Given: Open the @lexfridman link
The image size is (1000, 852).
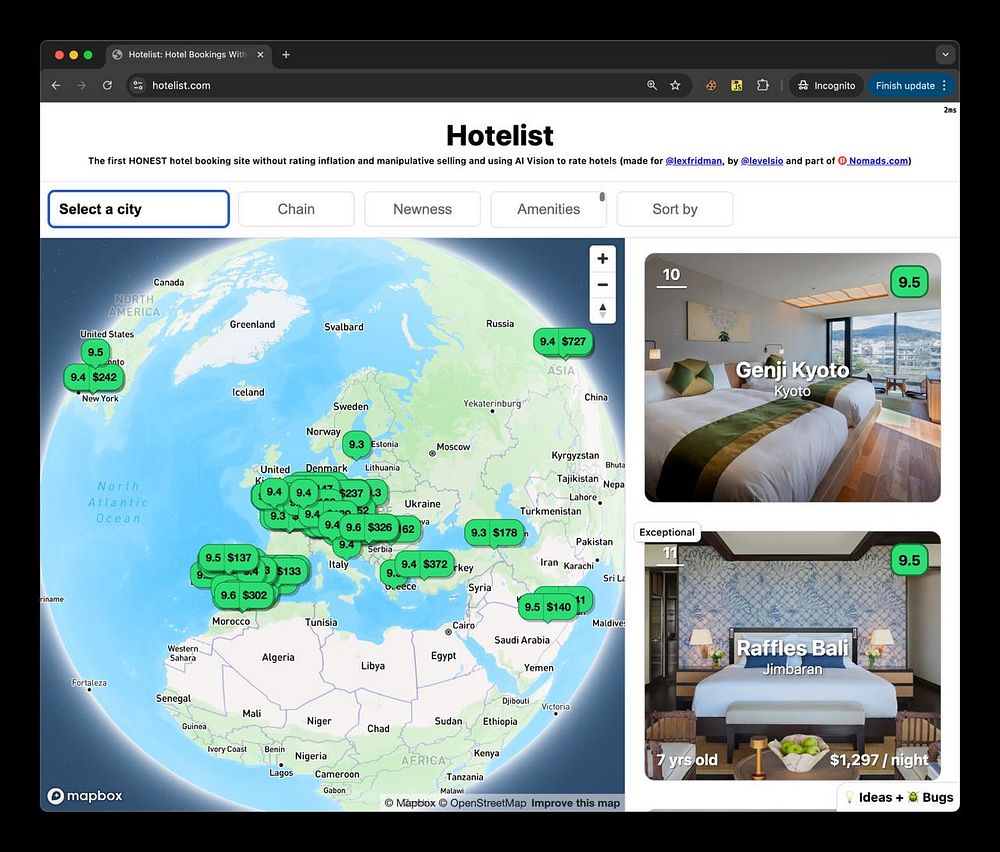Looking at the screenshot, I should [x=693, y=161].
